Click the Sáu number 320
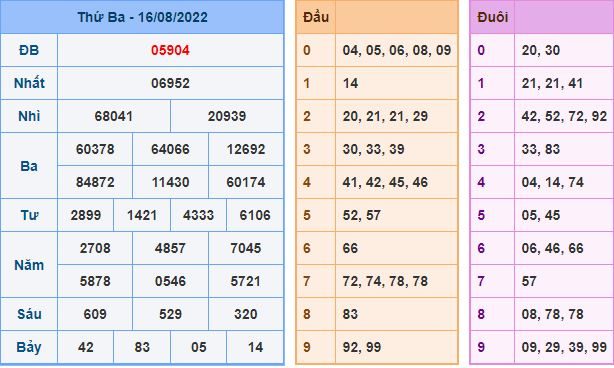614x368 pixels. (246, 314)
